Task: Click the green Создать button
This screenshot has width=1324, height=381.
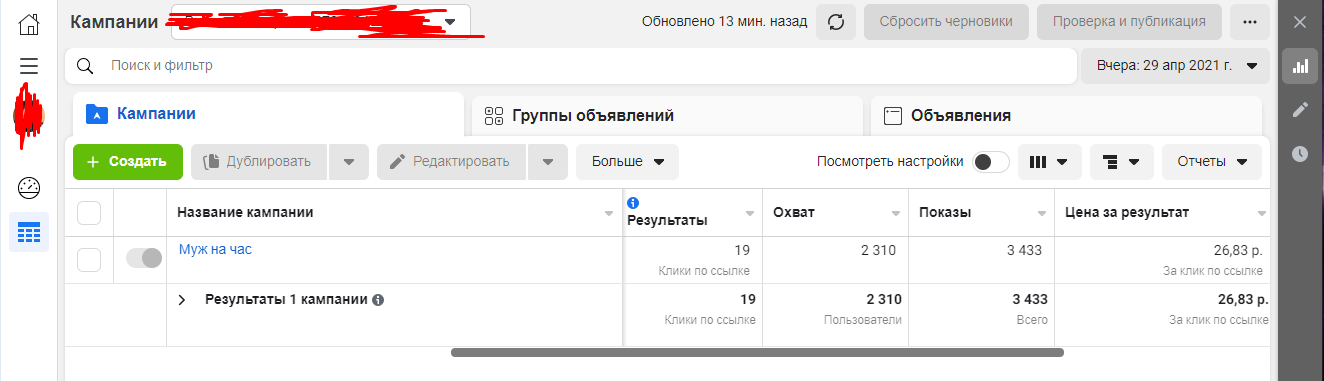Action: [128, 162]
